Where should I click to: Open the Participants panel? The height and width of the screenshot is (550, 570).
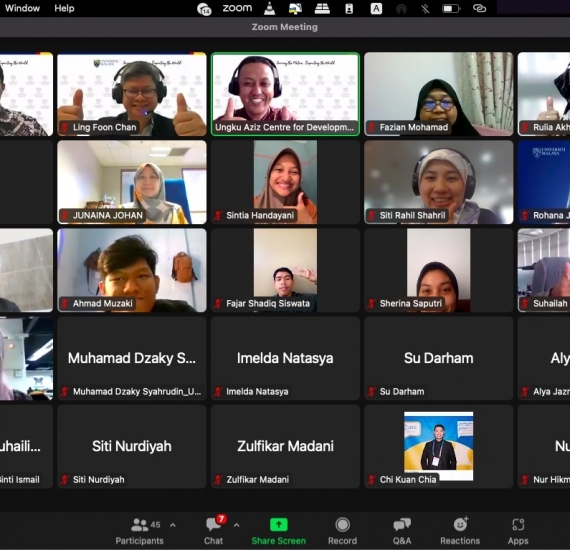click(x=139, y=531)
